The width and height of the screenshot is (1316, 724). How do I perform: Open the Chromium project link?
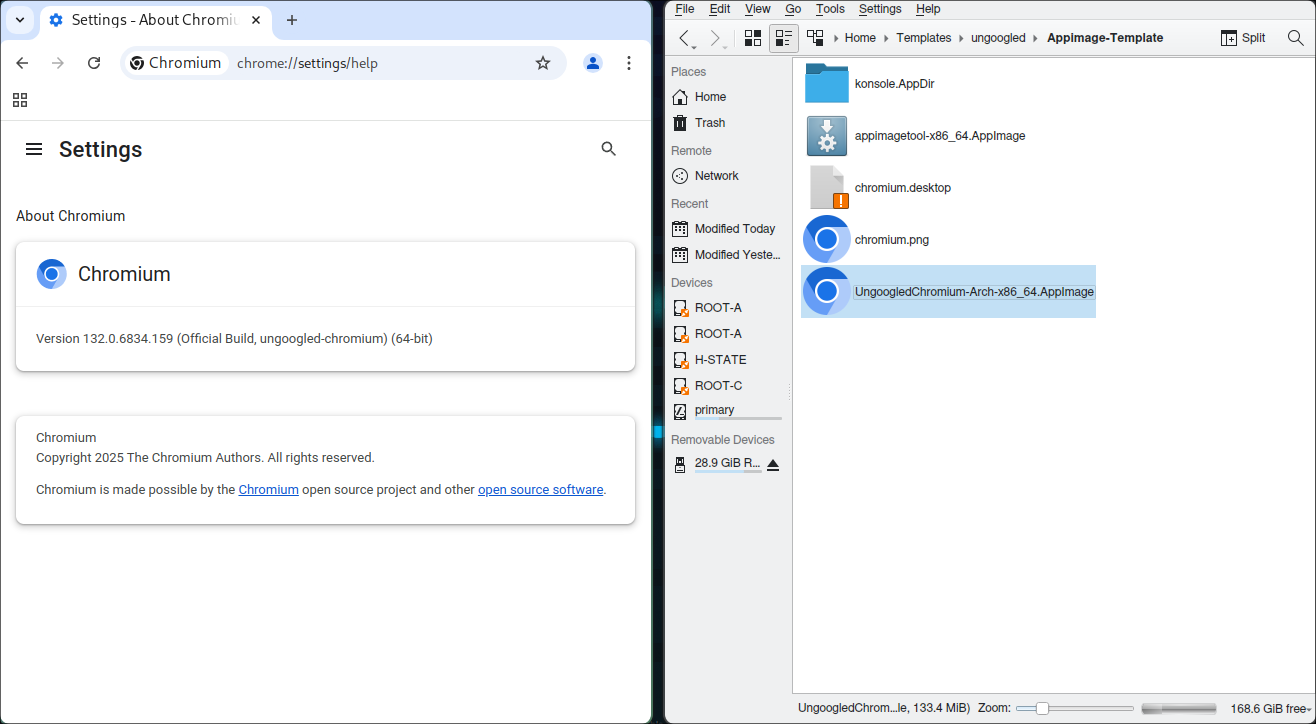click(x=268, y=490)
